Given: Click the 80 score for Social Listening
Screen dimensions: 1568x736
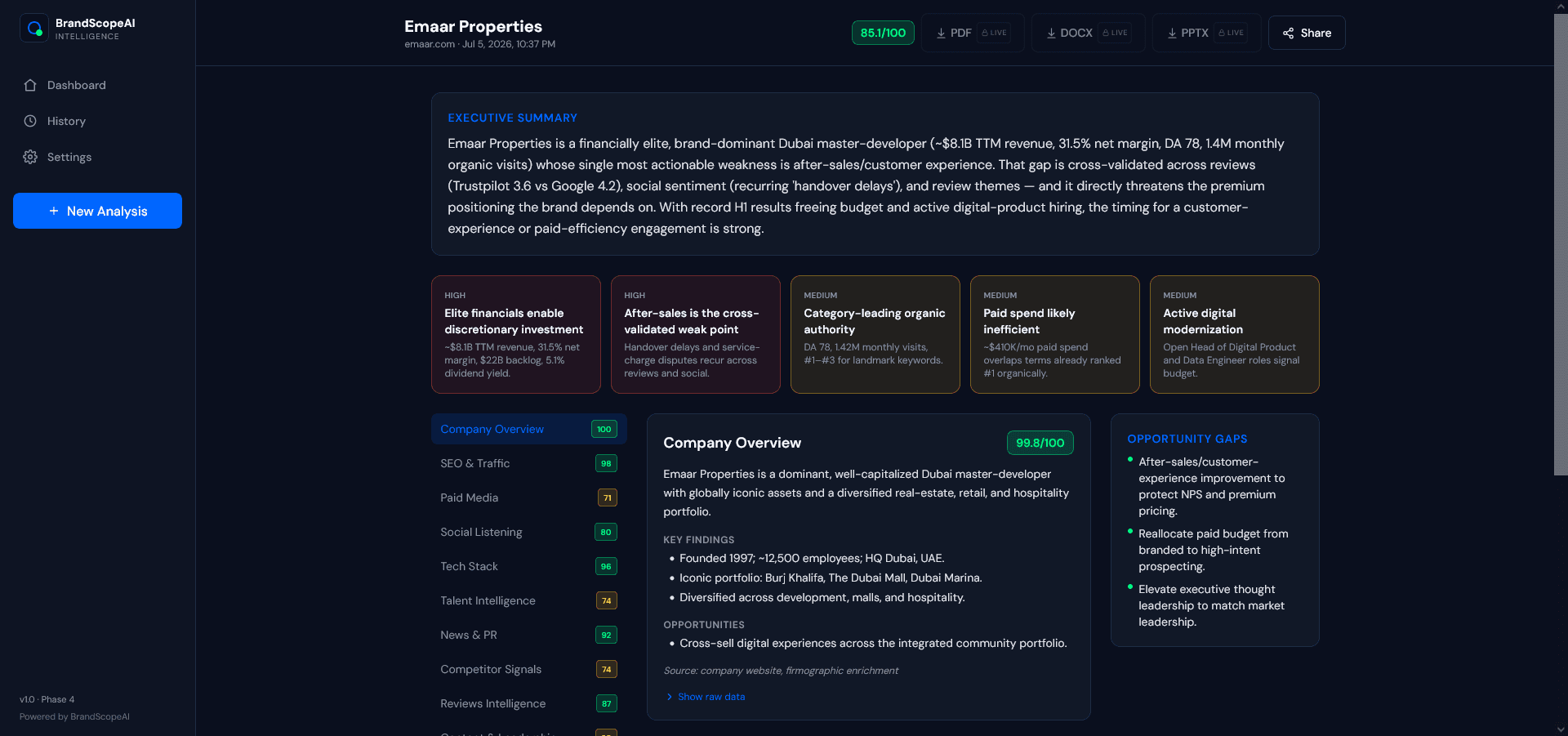Looking at the screenshot, I should point(606,532).
